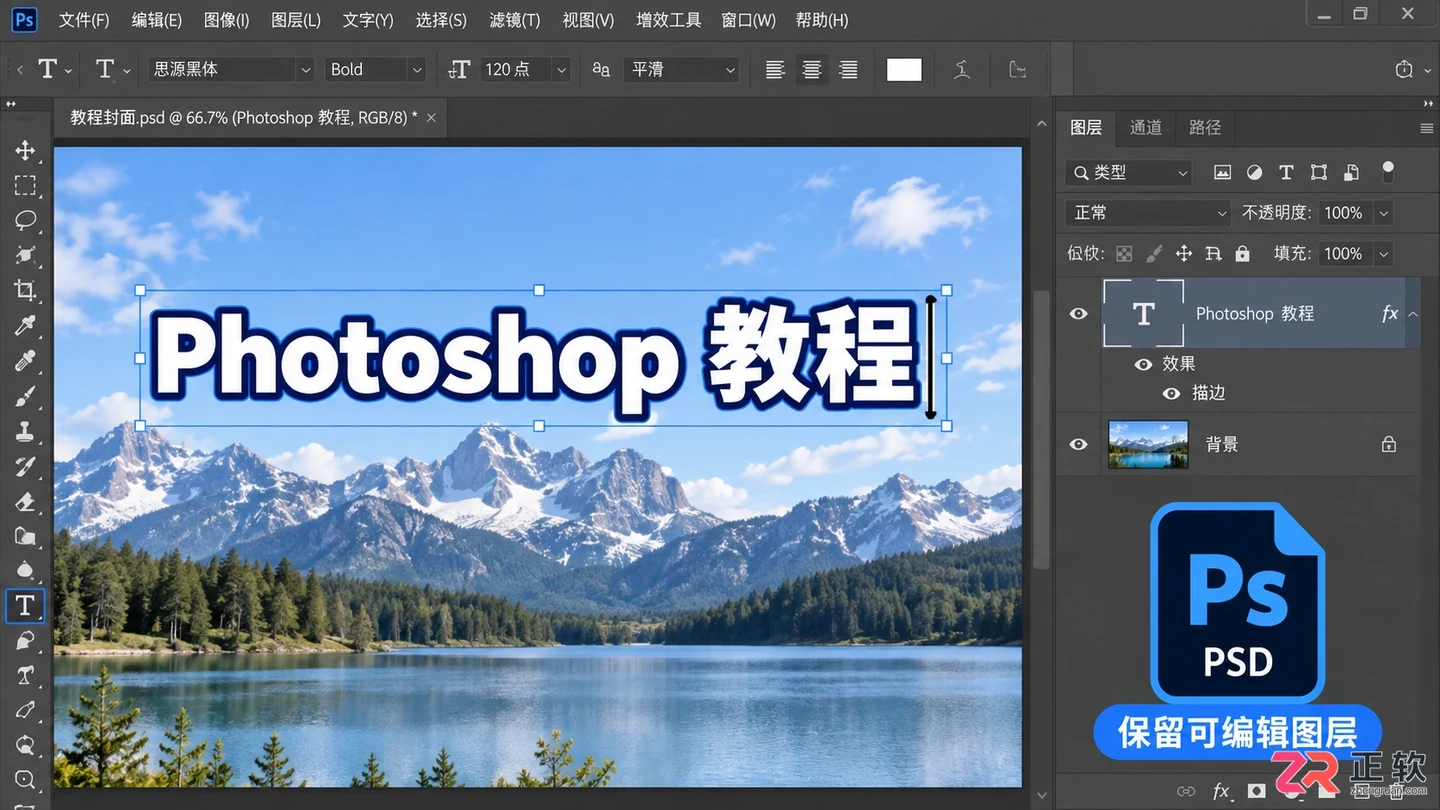Open the font family dropdown 思源黑体
The image size is (1440, 810).
231,69
